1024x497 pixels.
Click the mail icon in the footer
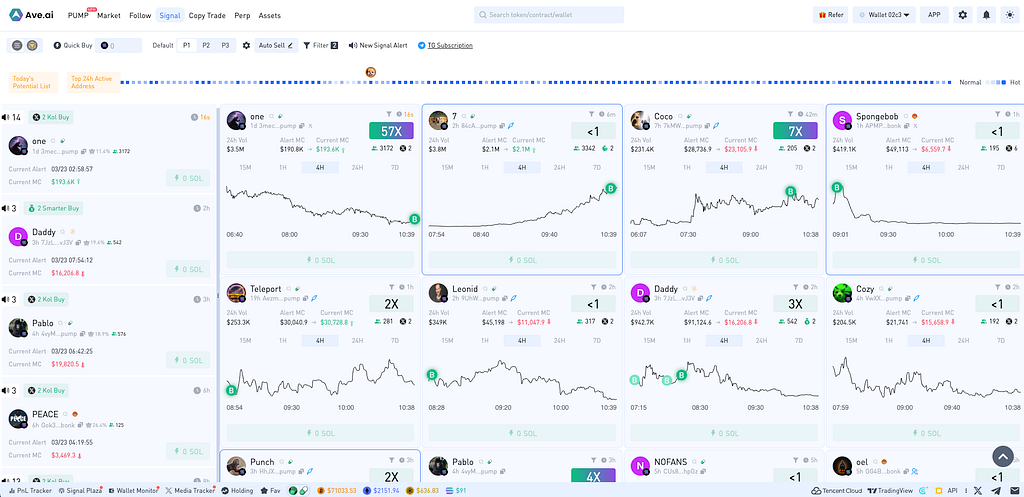coord(1013,490)
